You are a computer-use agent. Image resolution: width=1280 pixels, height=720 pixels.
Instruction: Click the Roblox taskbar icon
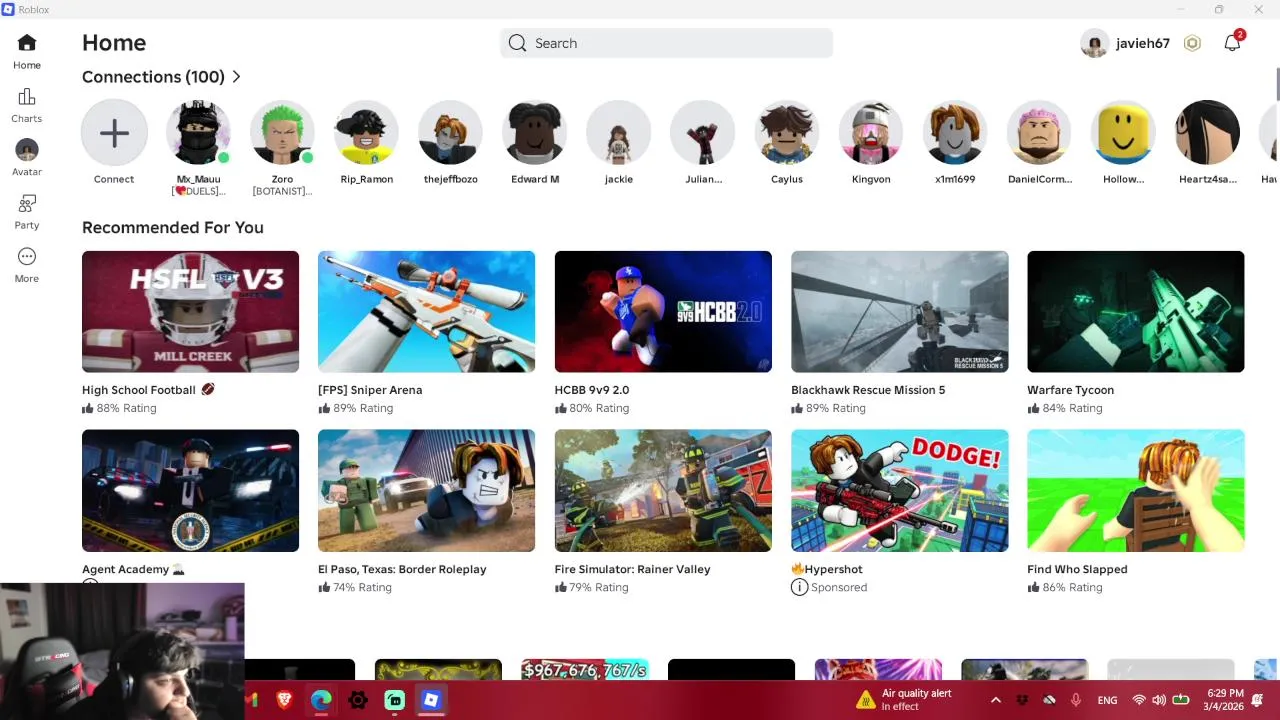pyautogui.click(x=431, y=700)
